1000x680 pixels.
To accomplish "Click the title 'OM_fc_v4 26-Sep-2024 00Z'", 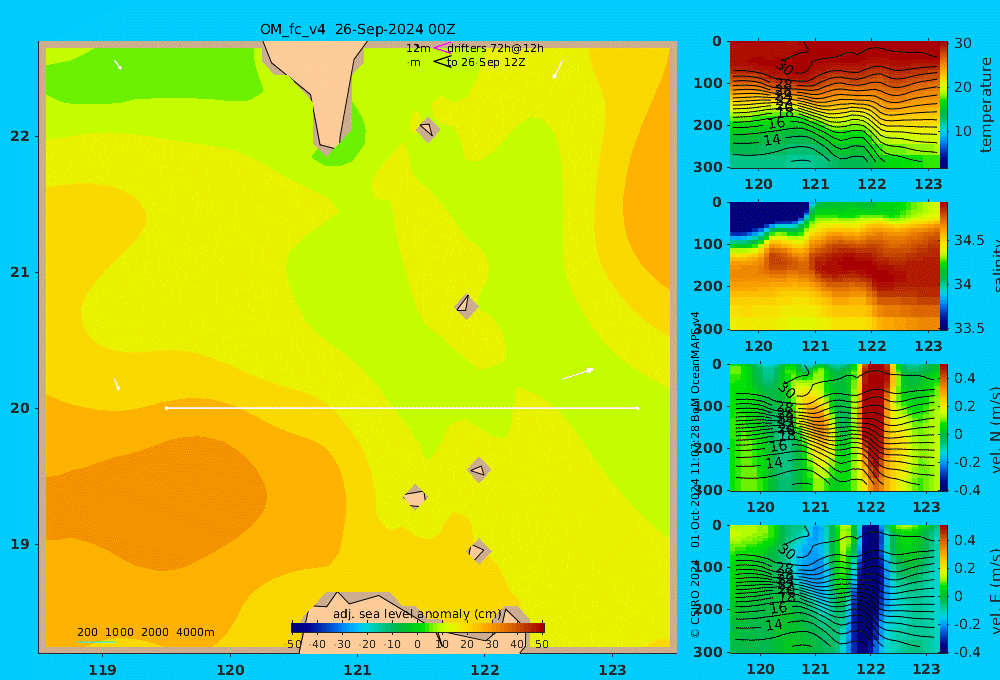I will point(357,29).
